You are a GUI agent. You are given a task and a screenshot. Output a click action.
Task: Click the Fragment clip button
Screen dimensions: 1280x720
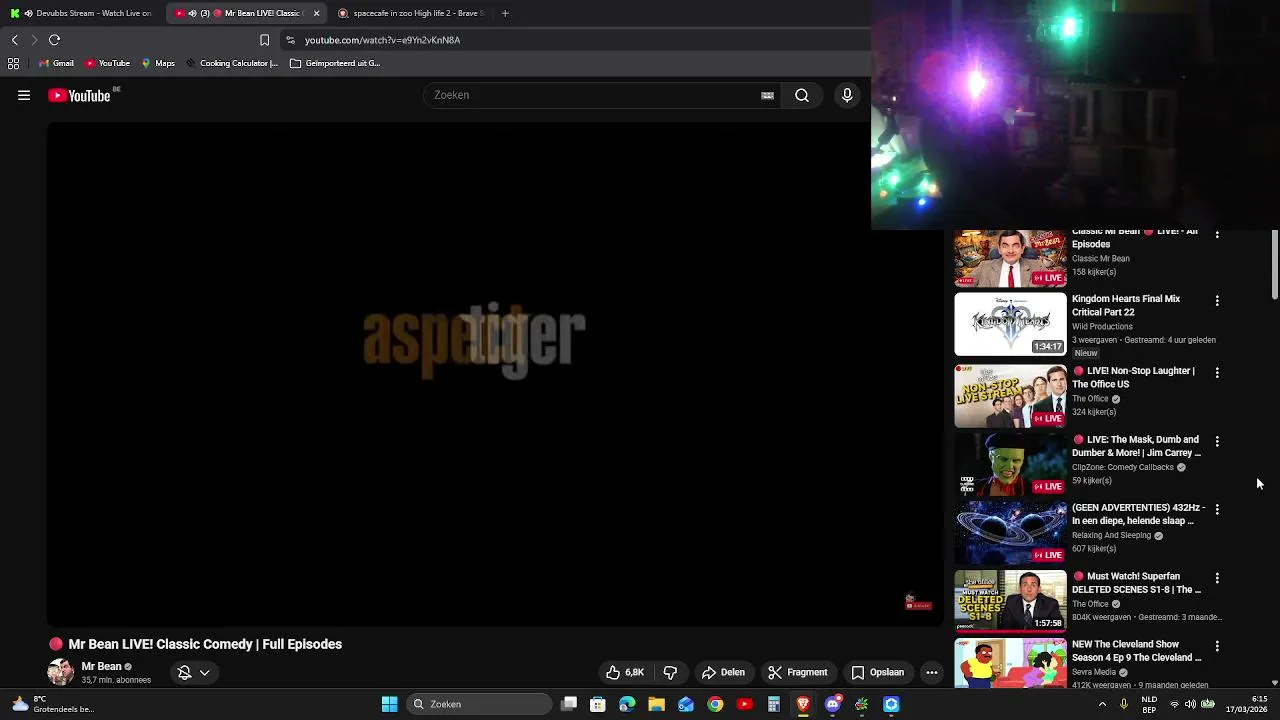pyautogui.click(x=797, y=672)
